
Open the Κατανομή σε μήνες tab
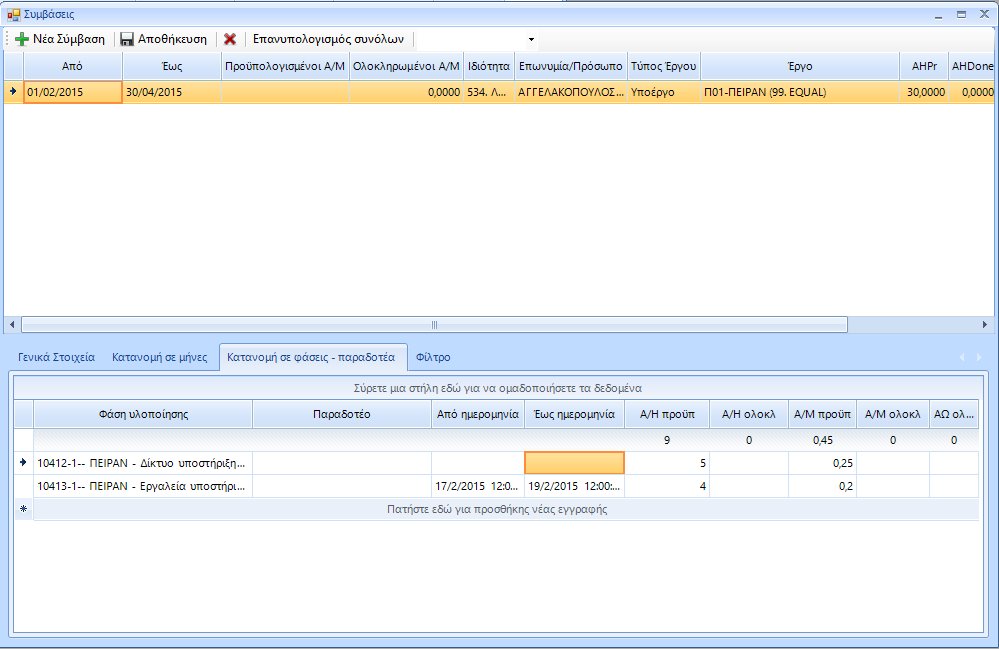tap(159, 356)
